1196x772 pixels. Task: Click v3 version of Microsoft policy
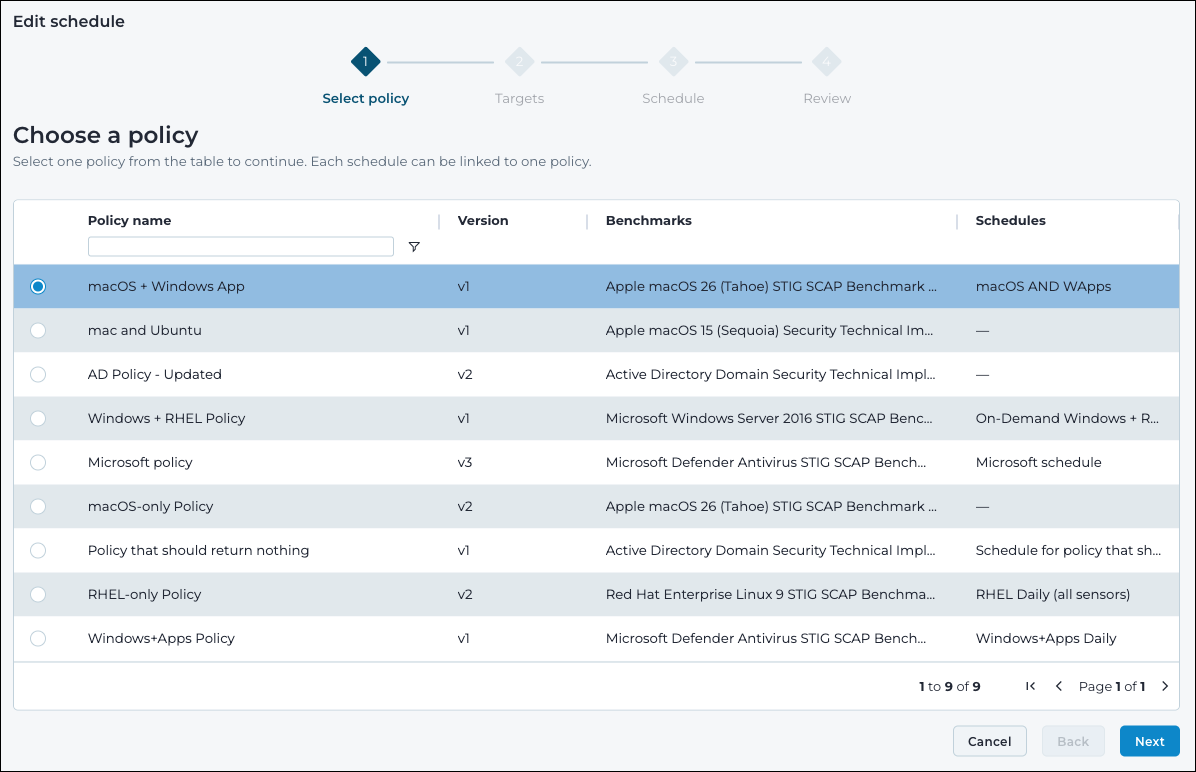point(465,462)
